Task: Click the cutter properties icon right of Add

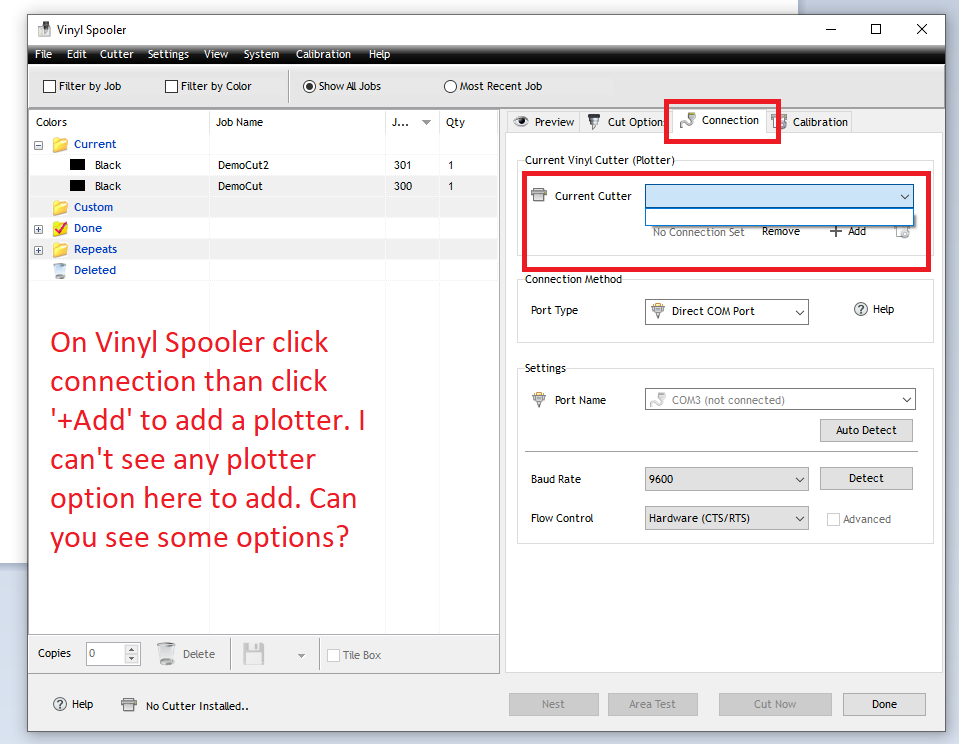Action: [x=902, y=232]
